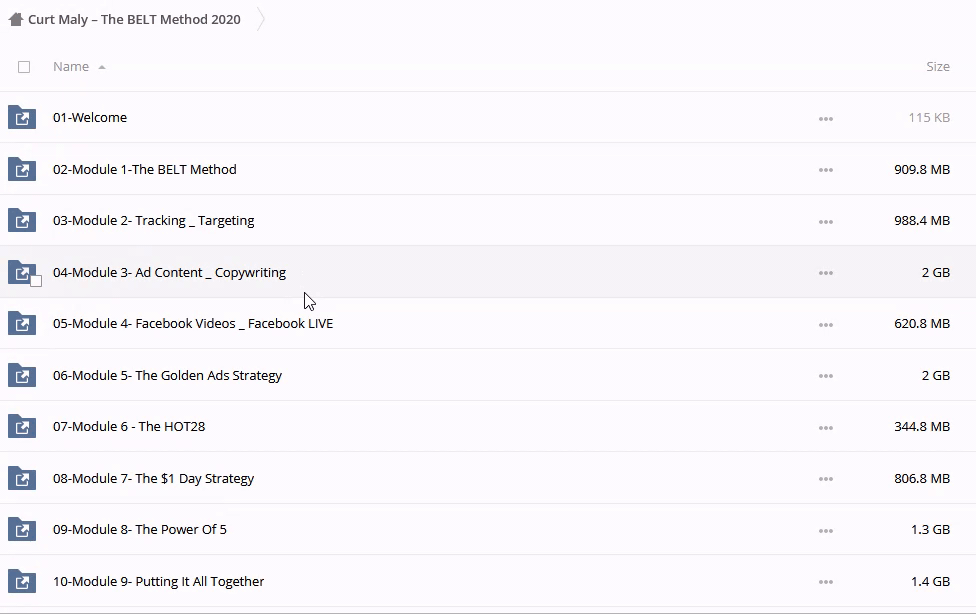Open the 10-Module 9- Putting It All Together folder
Image resolution: width=976 pixels, height=614 pixels.
pos(158,581)
